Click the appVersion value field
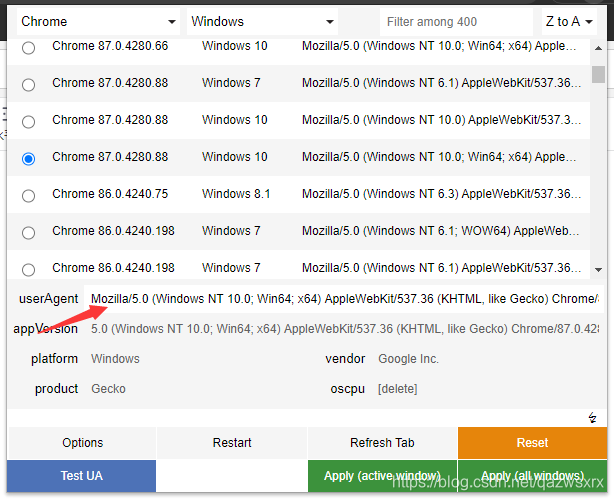614x501 pixels. [x=344, y=329]
